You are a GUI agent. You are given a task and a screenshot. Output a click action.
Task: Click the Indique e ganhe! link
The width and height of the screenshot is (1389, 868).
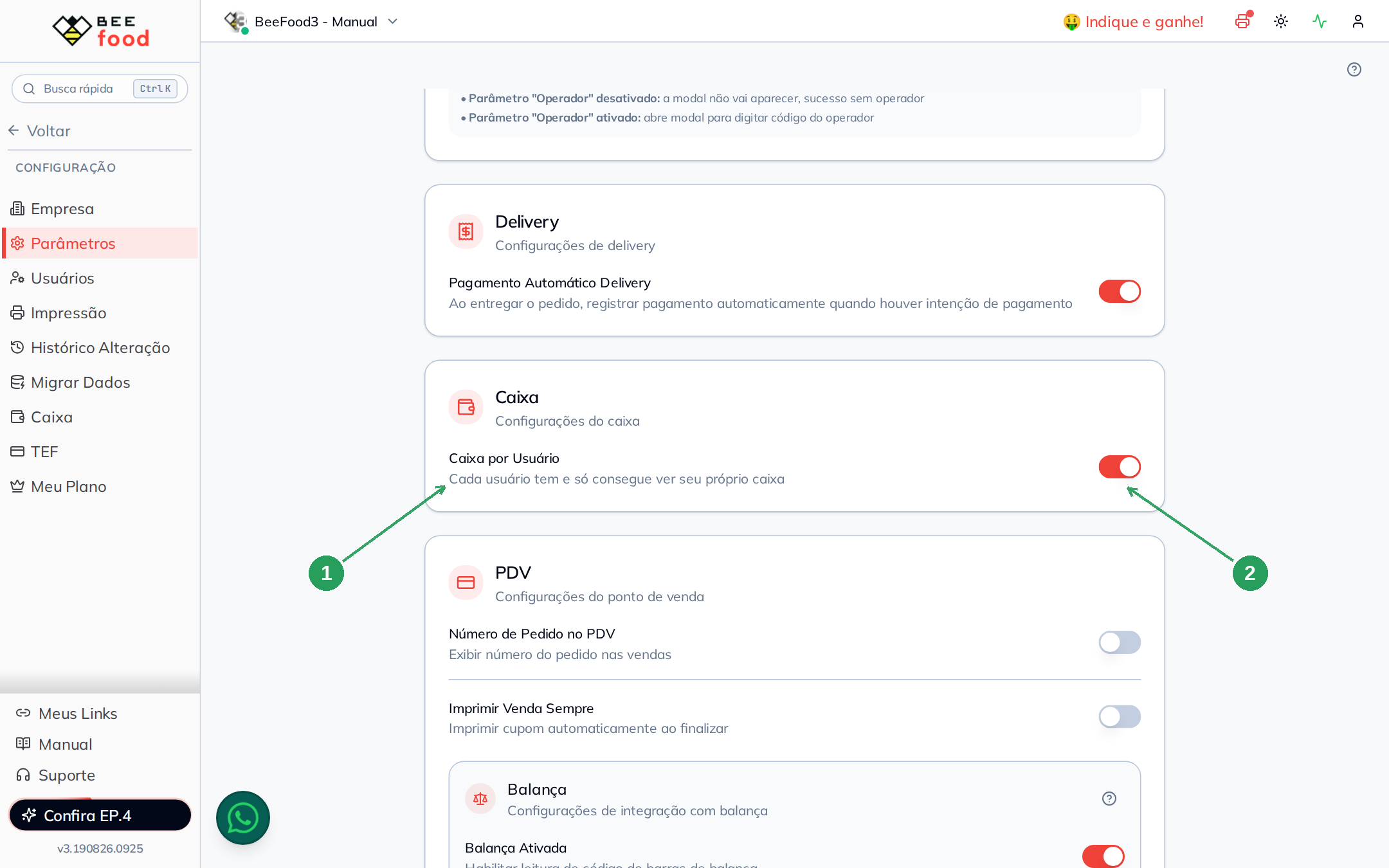tap(1144, 22)
